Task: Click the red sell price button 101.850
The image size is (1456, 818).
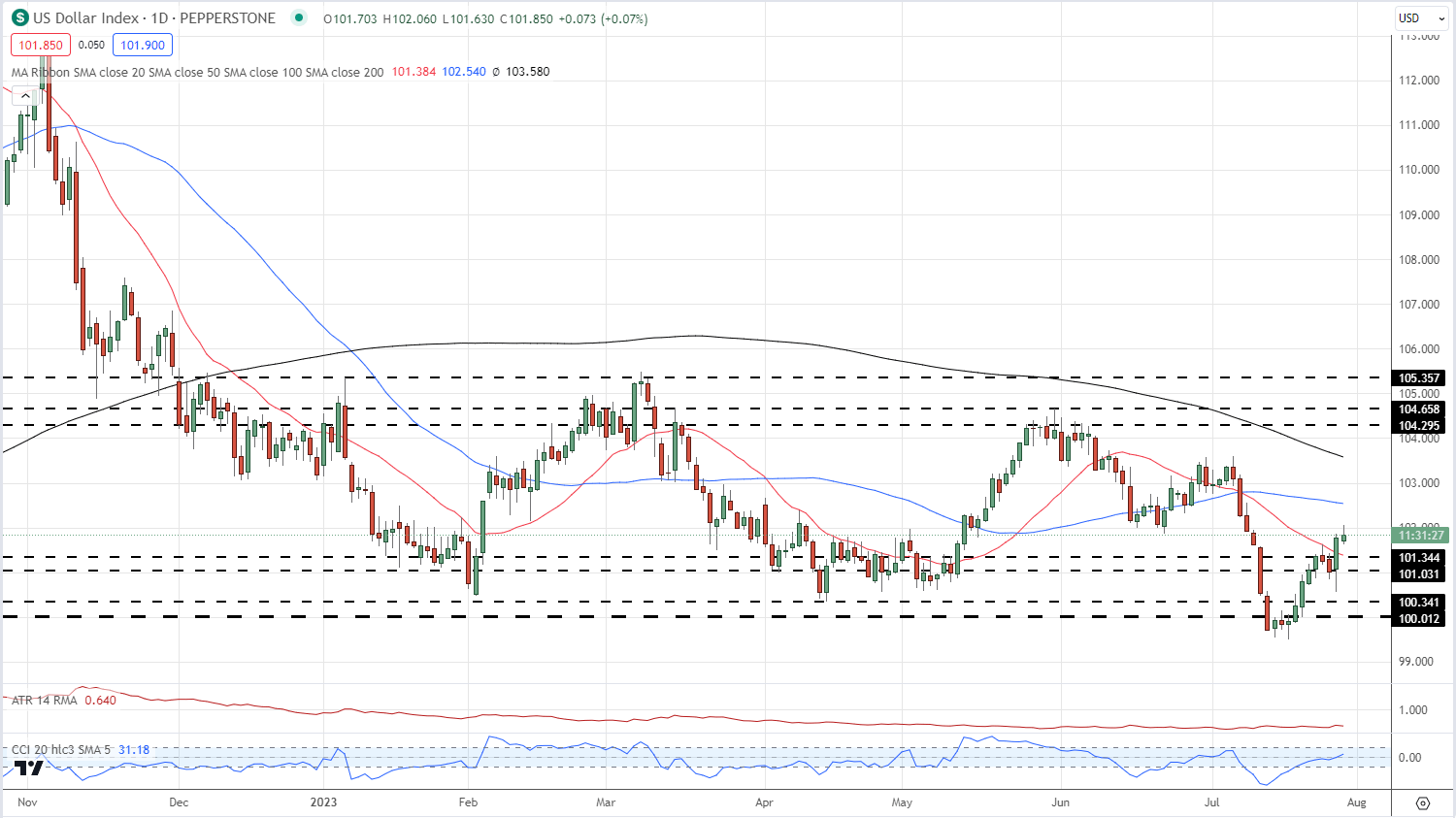Action: (41, 45)
